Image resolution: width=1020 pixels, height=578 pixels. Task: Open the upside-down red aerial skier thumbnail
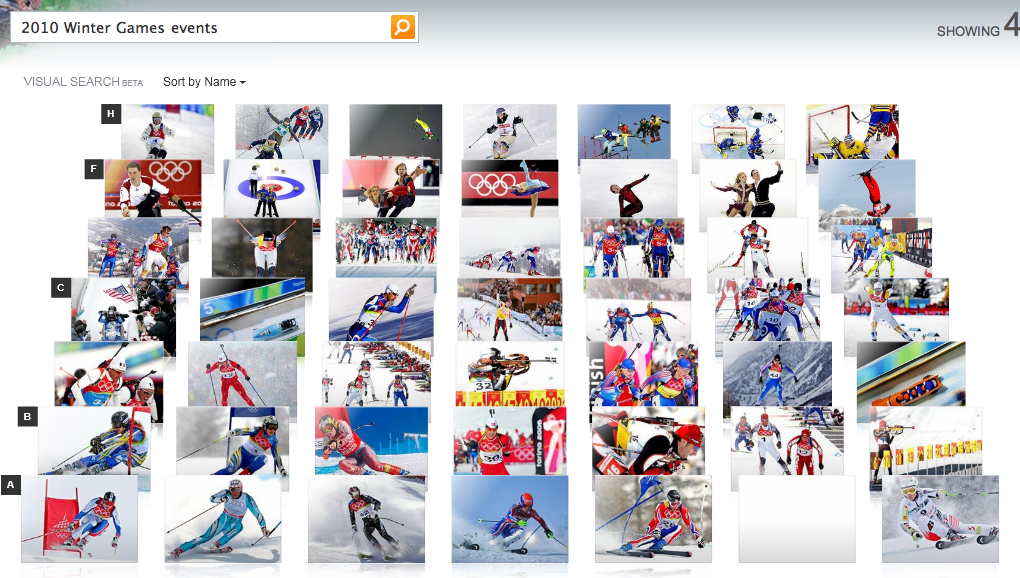click(x=866, y=189)
